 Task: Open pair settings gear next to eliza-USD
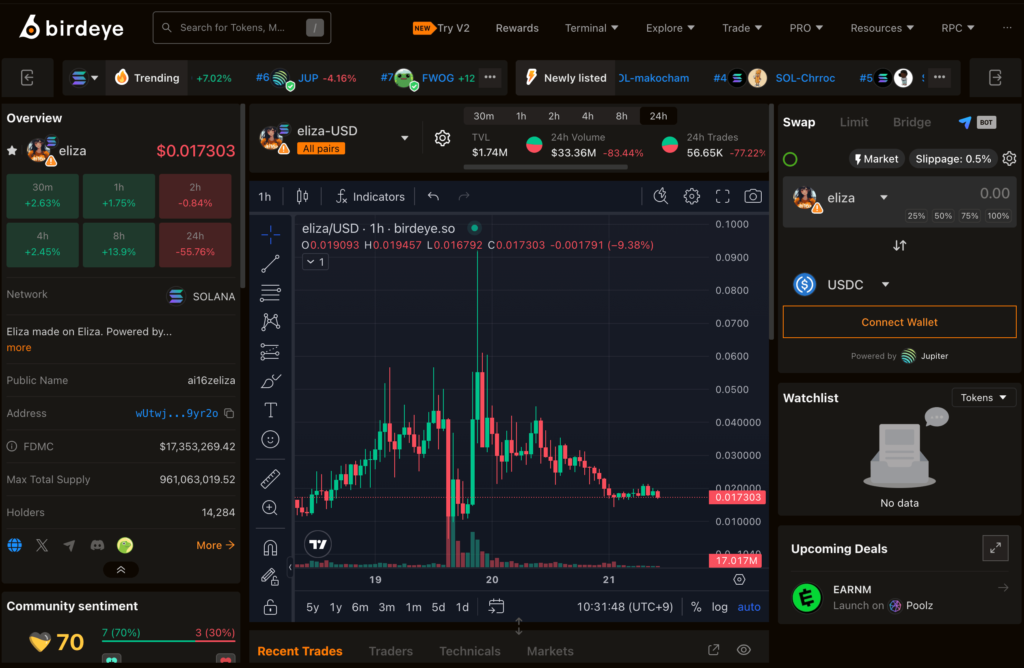(442, 138)
